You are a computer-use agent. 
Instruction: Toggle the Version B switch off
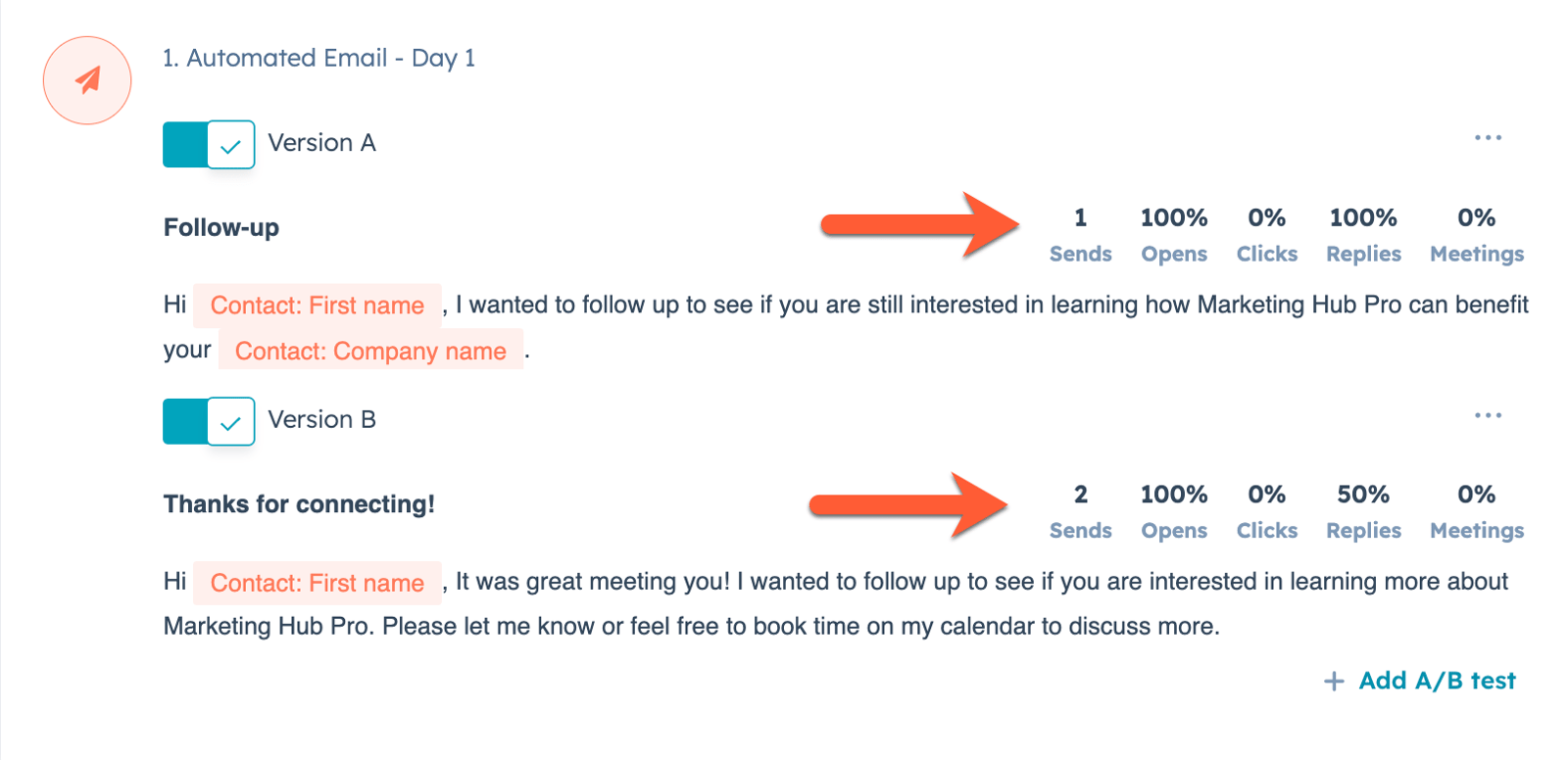(209, 421)
